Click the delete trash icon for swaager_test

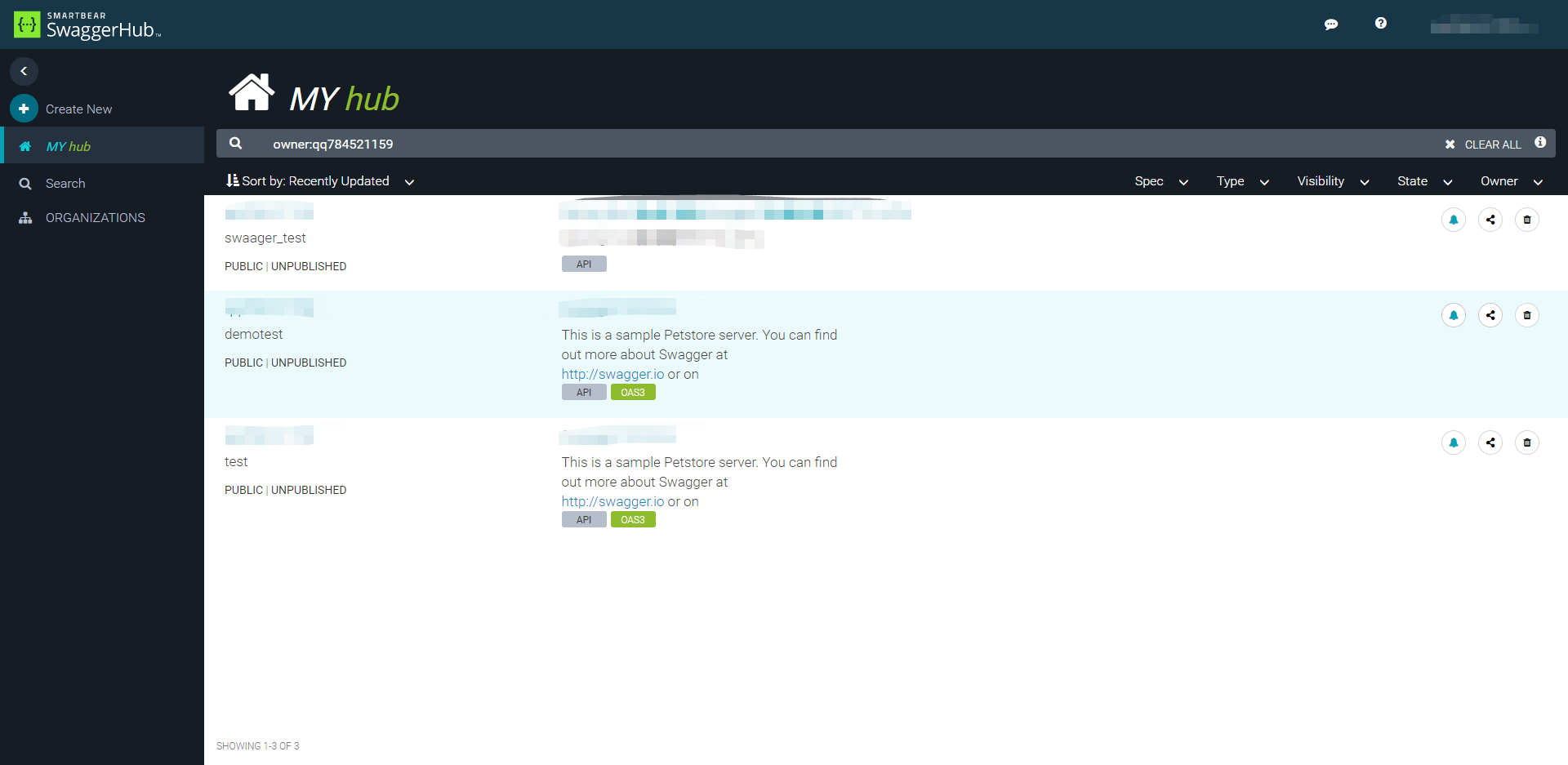point(1527,220)
